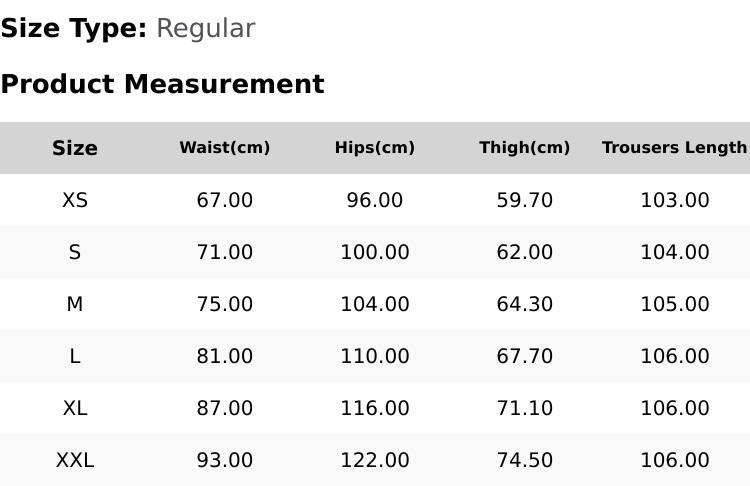The image size is (750, 486).
Task: Select the S size row label
Action: 75,252
